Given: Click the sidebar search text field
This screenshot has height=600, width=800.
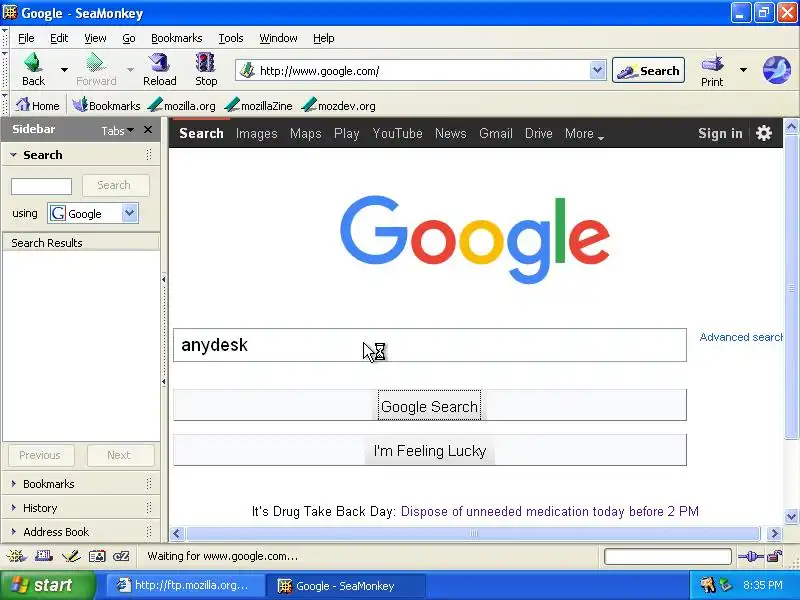Looking at the screenshot, I should coord(41,186).
